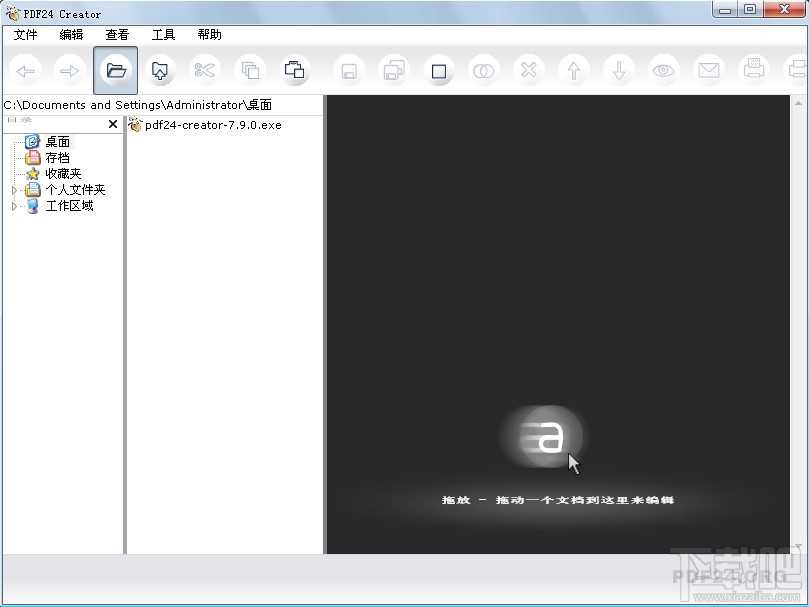Select the Print document icon

[753, 70]
